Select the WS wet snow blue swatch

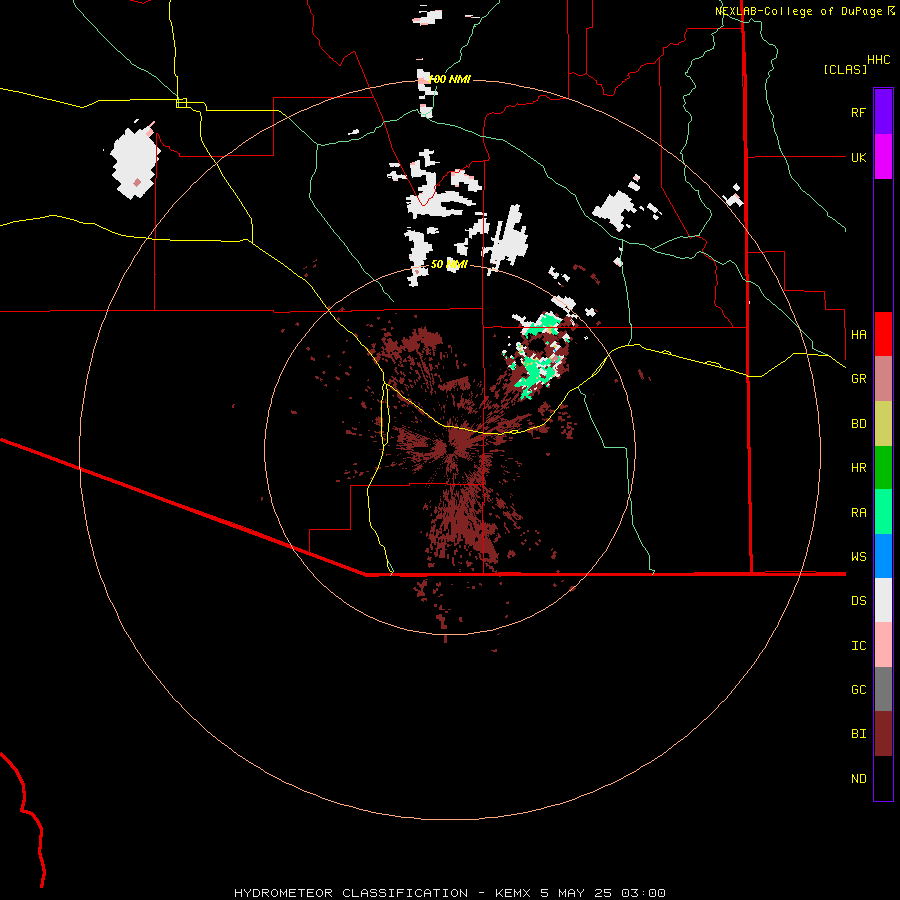tap(883, 556)
